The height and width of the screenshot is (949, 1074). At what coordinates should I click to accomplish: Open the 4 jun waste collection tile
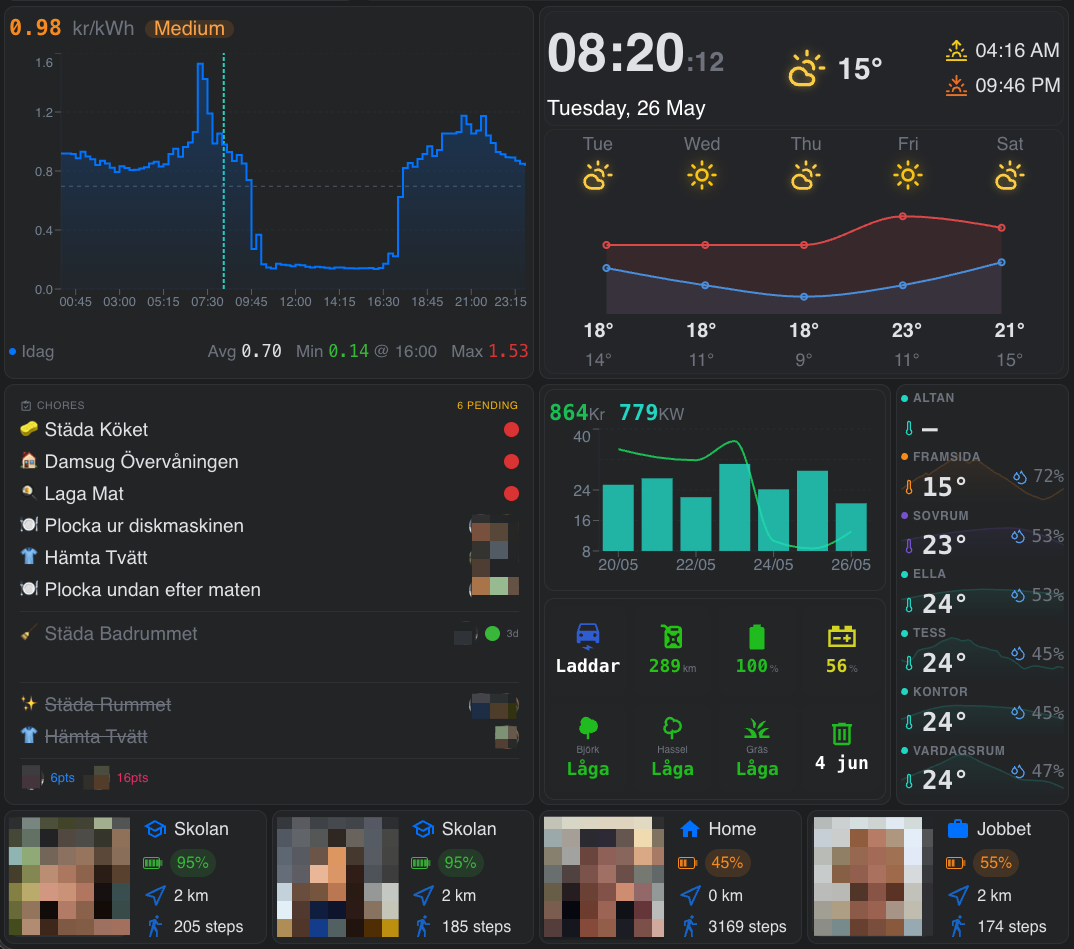842,747
